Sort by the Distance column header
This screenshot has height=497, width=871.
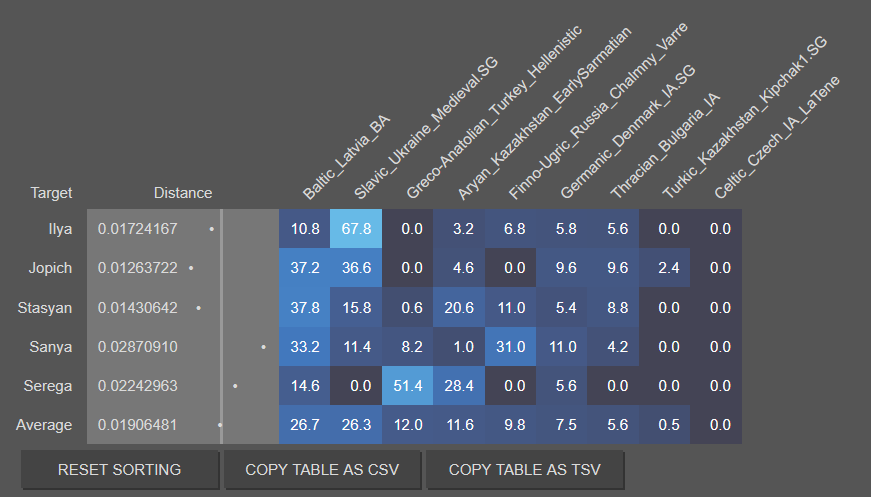pyautogui.click(x=183, y=193)
